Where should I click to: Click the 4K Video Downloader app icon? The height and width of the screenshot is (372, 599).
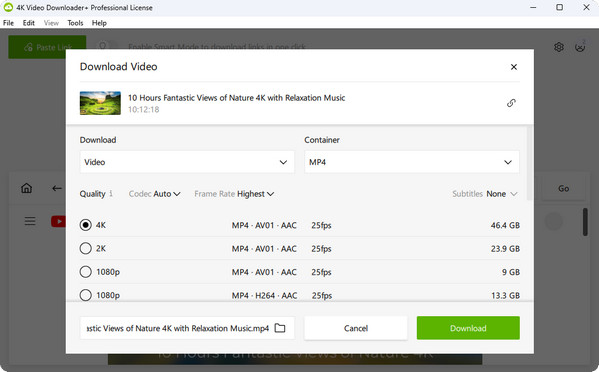tap(8, 7)
